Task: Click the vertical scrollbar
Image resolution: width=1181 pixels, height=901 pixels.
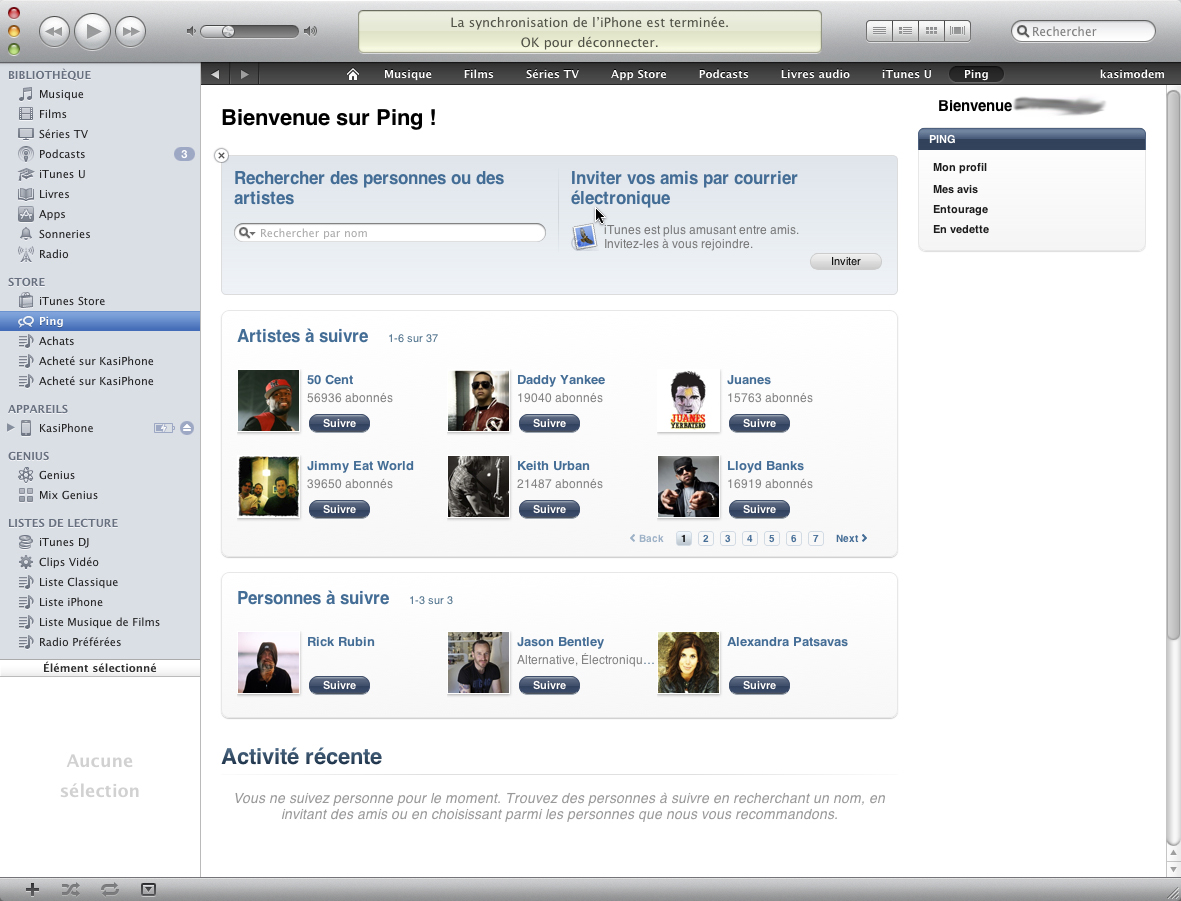Action: click(1173, 365)
